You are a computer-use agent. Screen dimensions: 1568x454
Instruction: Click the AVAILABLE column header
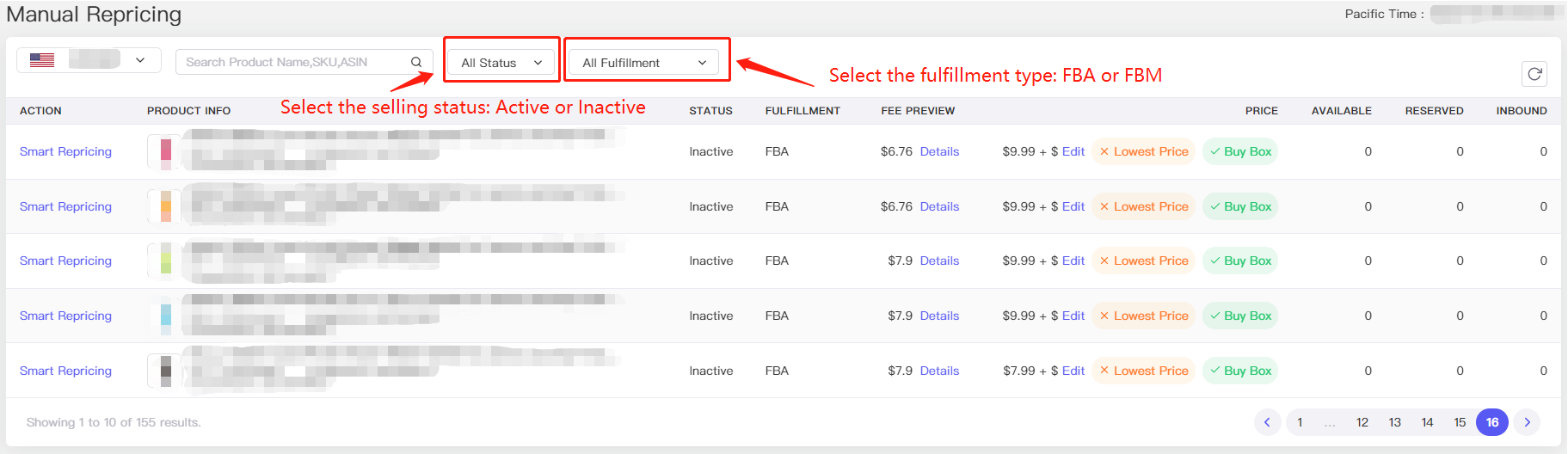click(1341, 111)
